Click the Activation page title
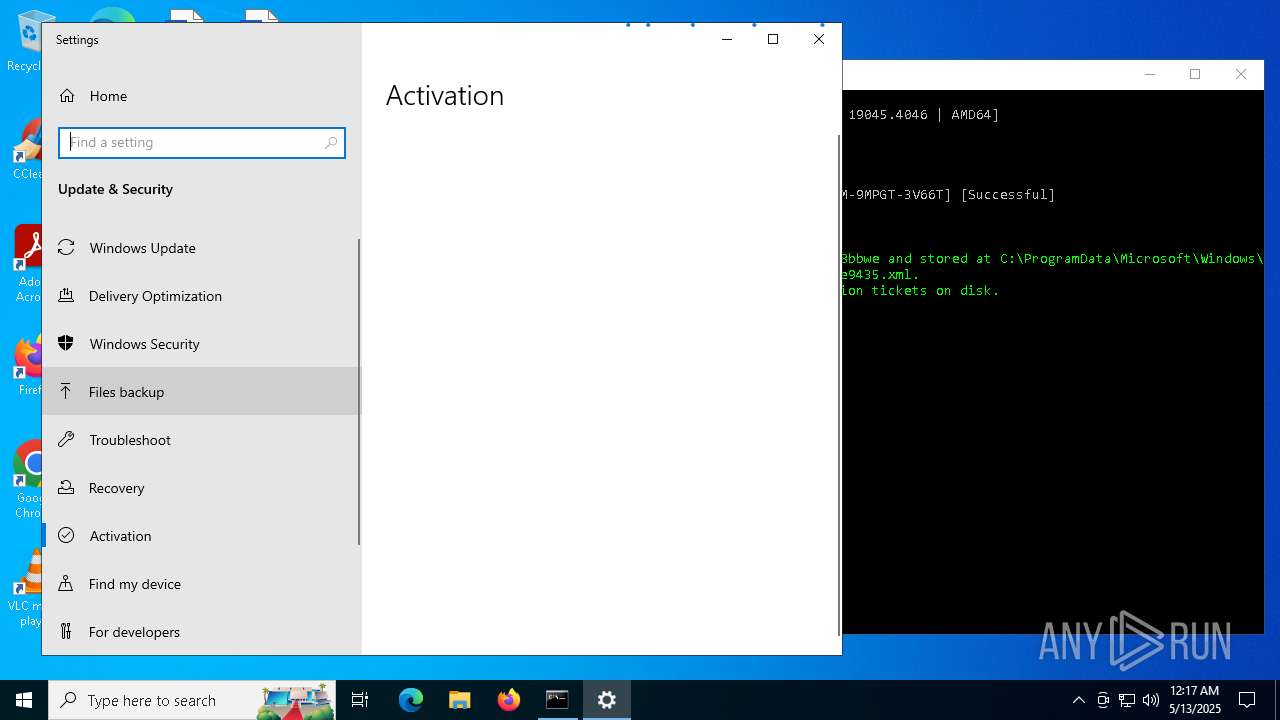1280x720 pixels. coord(445,96)
